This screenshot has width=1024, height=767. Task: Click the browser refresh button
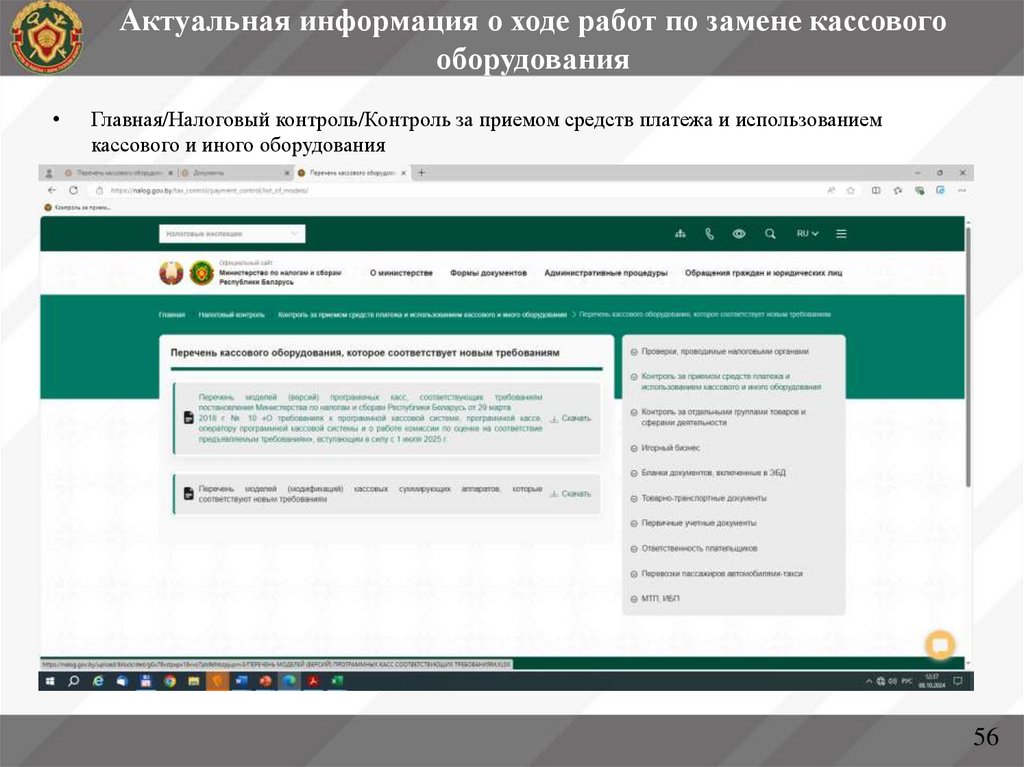[x=74, y=189]
